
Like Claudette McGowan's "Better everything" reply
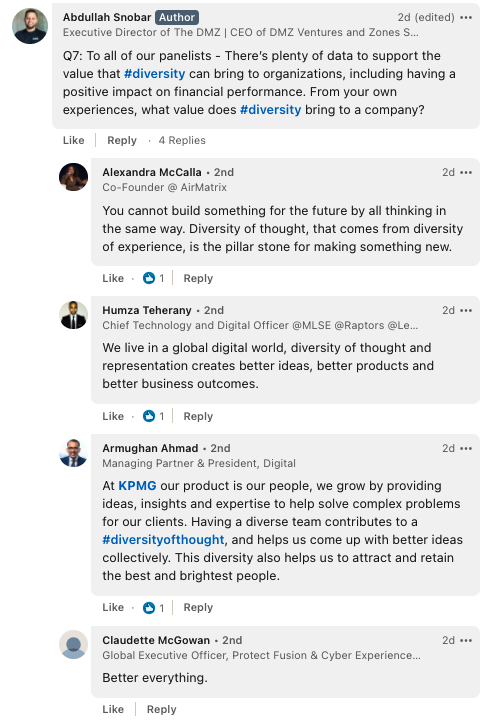coord(113,709)
